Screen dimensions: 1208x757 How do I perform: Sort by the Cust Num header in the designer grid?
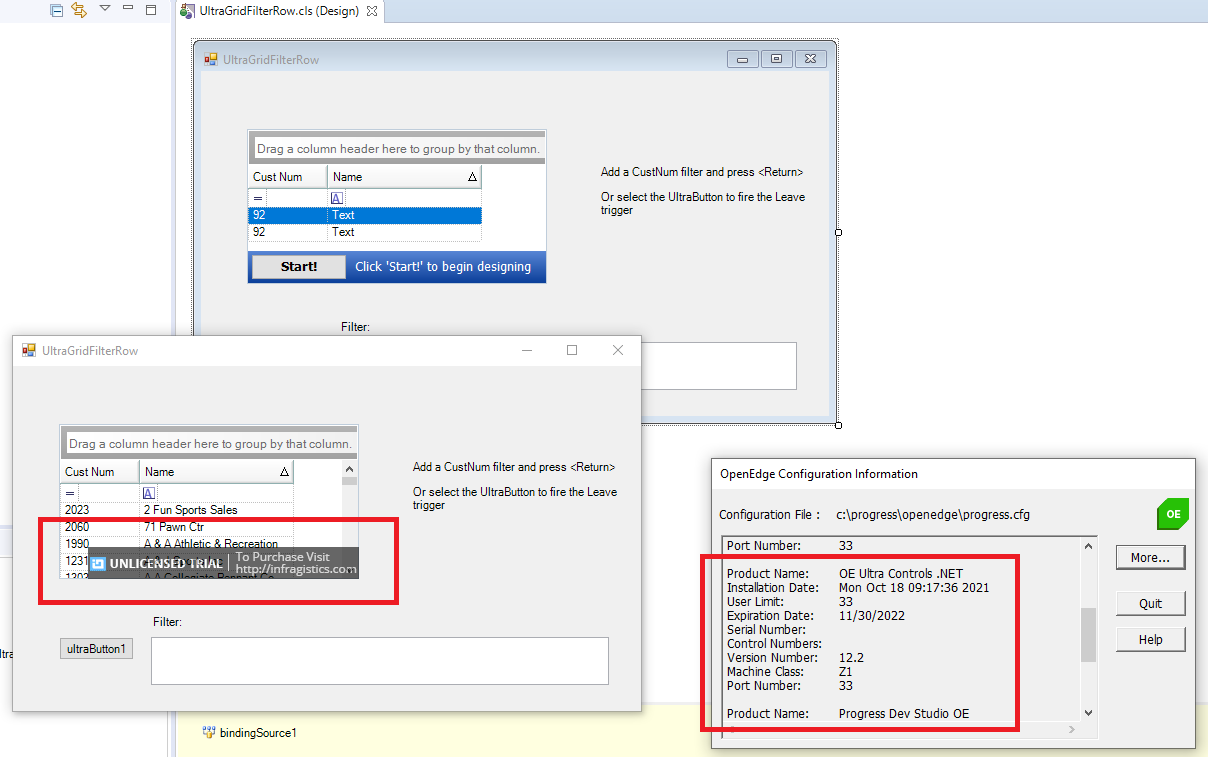click(288, 177)
